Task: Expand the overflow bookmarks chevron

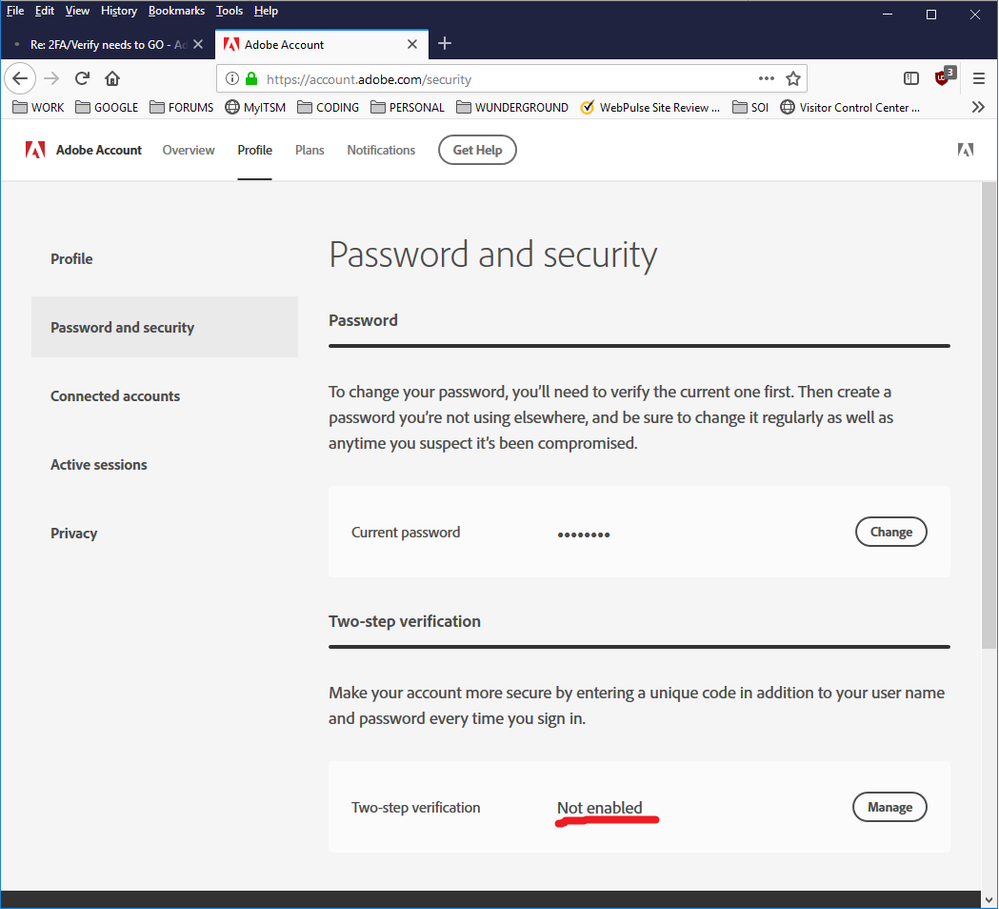Action: (x=978, y=107)
